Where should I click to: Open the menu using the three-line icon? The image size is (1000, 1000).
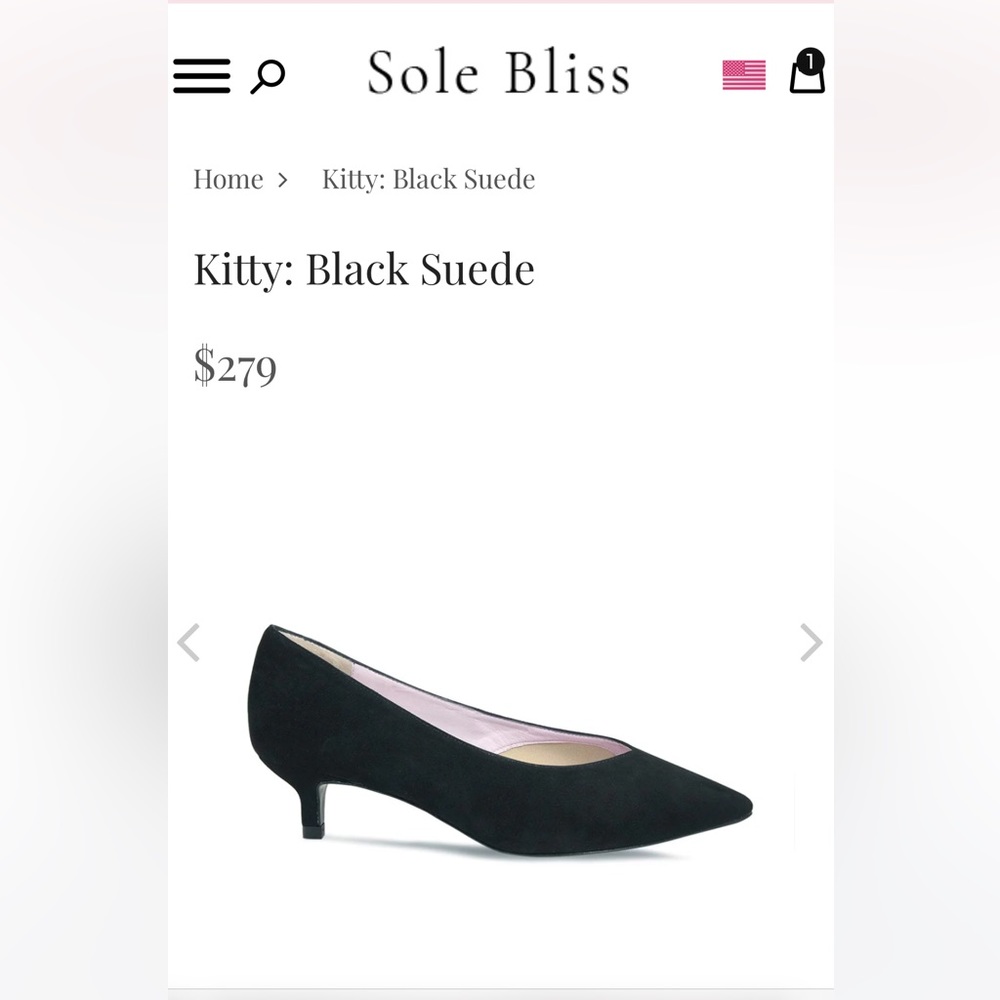tap(200, 76)
